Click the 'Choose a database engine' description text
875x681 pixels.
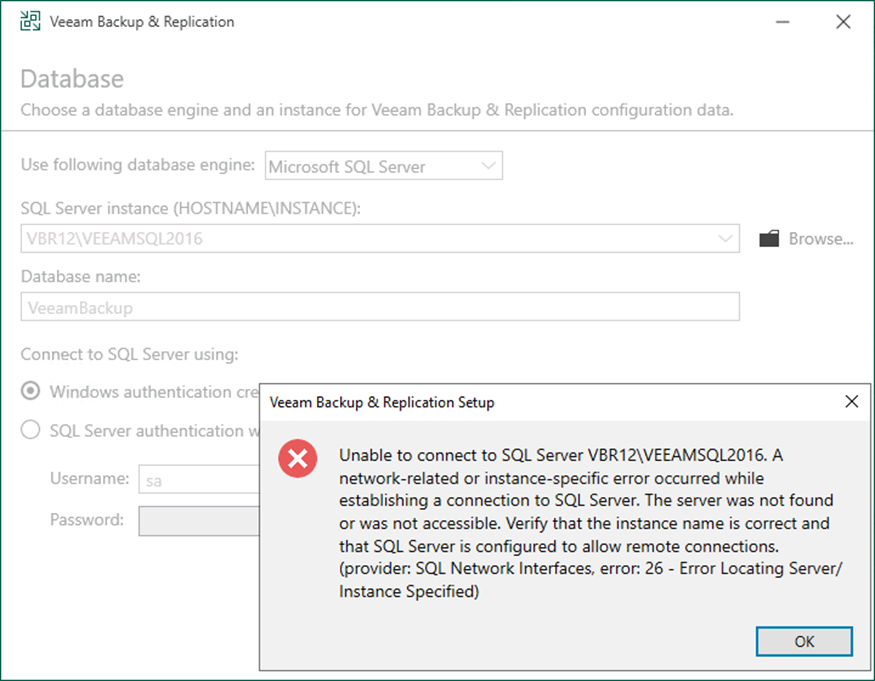(x=377, y=110)
